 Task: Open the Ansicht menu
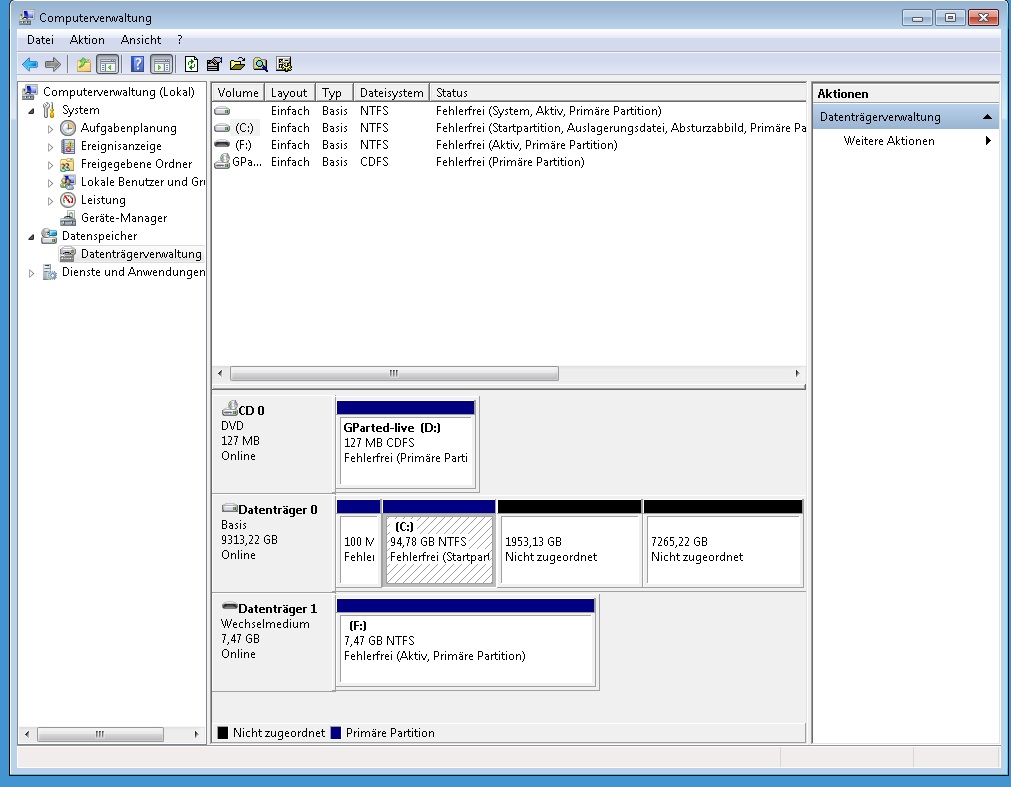(141, 40)
